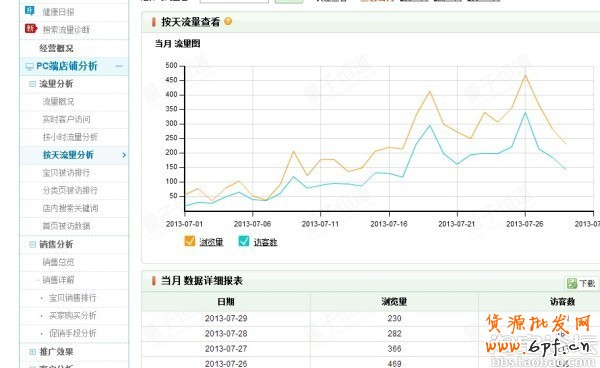Collapse PC端店铺分析 using its minus icon
The width and height of the screenshot is (600, 368).
(x=119, y=66)
